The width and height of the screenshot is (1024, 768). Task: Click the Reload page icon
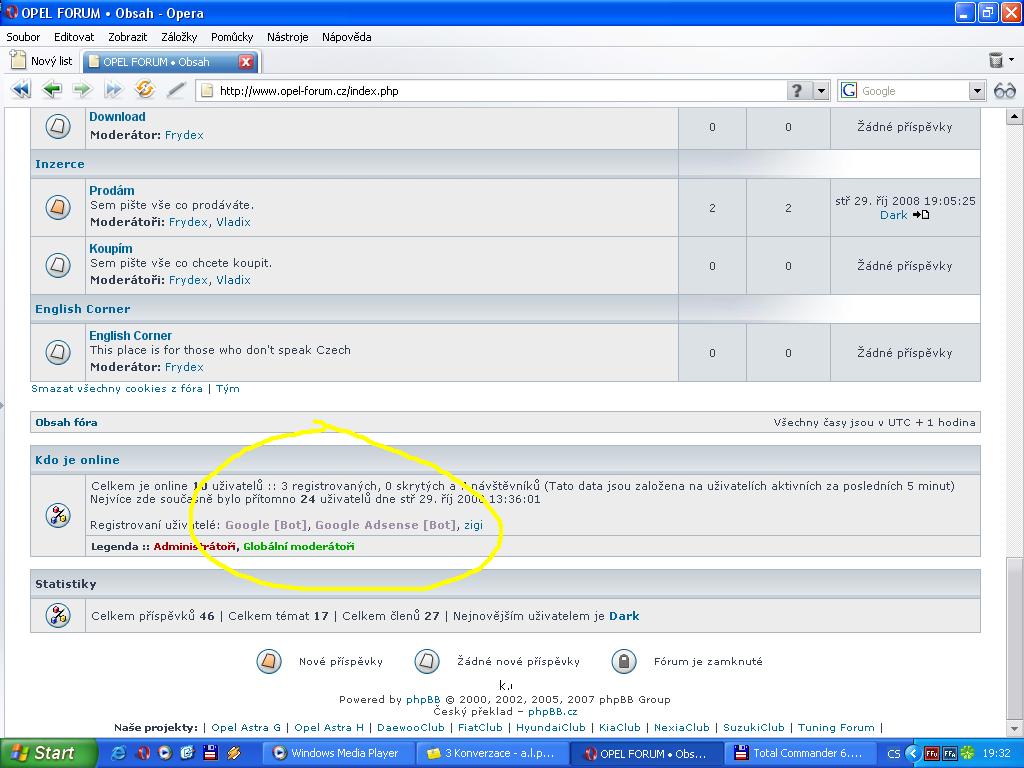coord(145,90)
